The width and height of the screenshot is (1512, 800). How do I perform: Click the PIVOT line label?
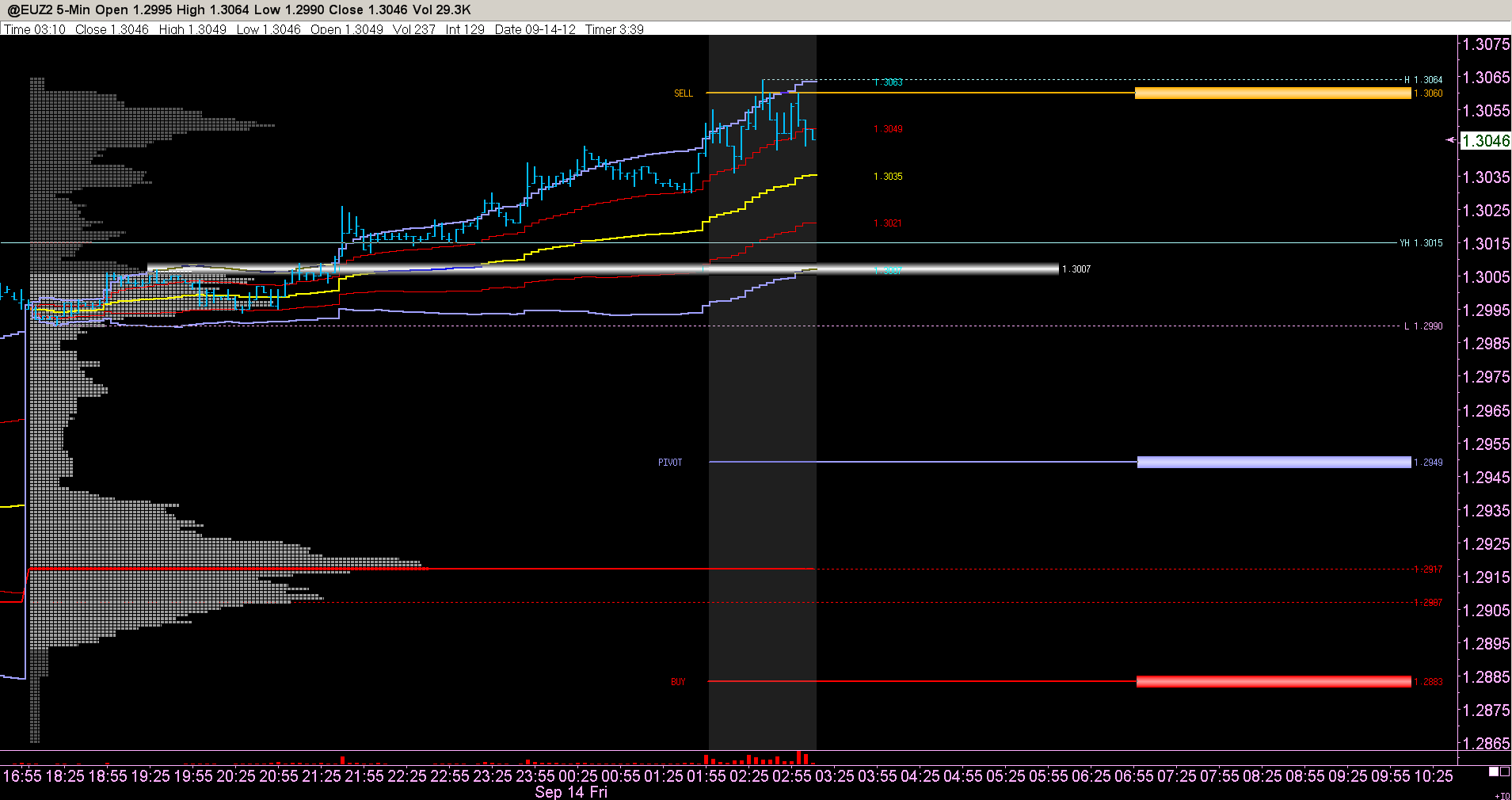670,463
